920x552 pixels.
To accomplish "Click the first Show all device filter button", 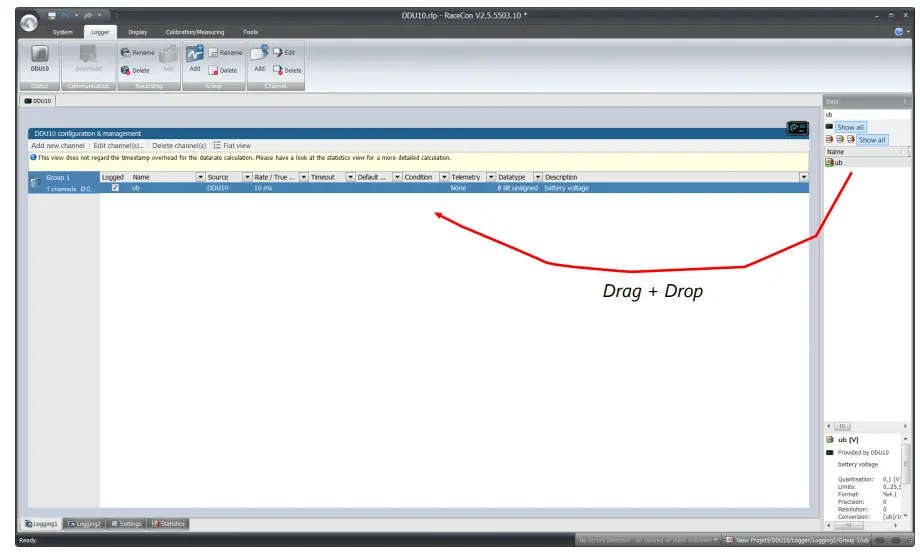I will pos(850,127).
